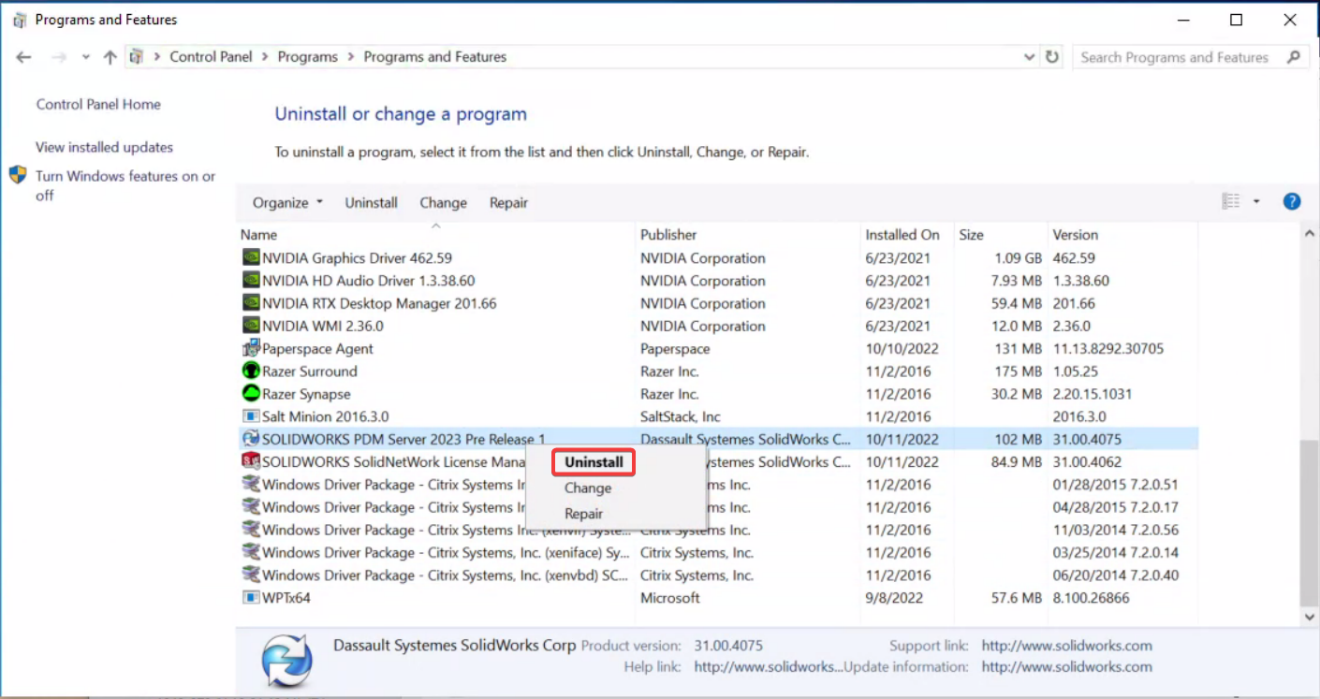Click the NVIDIA RTX Desktop Manager icon

pyautogui.click(x=251, y=303)
